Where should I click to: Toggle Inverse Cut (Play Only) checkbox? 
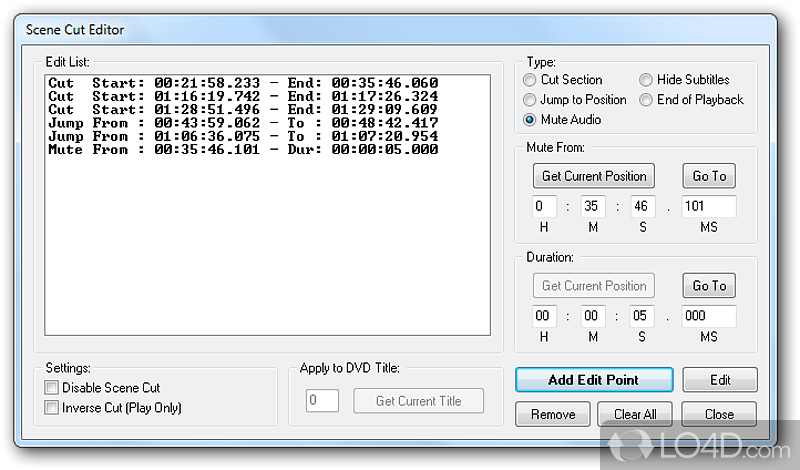[52, 408]
